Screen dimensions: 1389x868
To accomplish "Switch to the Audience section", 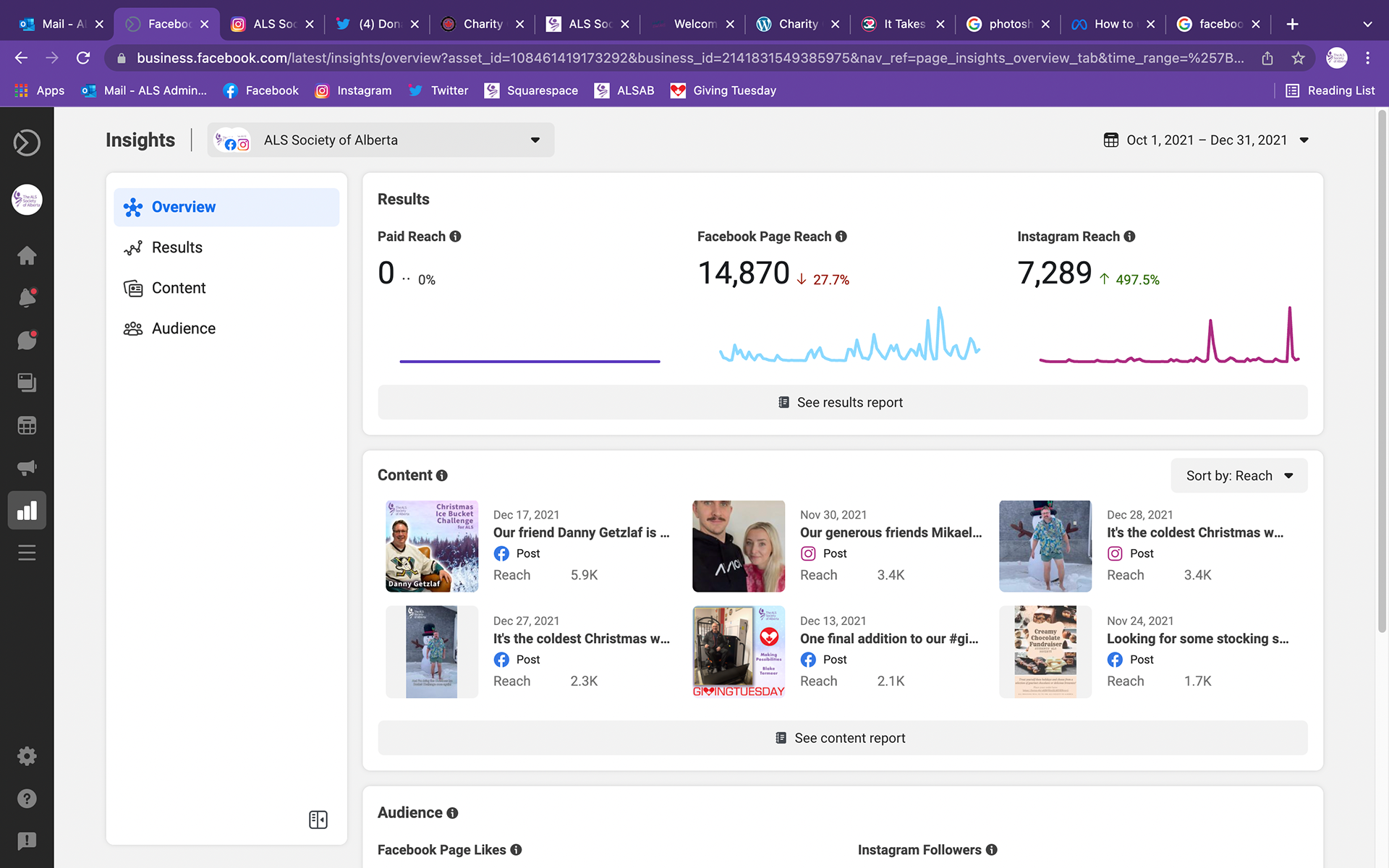I will click(183, 328).
